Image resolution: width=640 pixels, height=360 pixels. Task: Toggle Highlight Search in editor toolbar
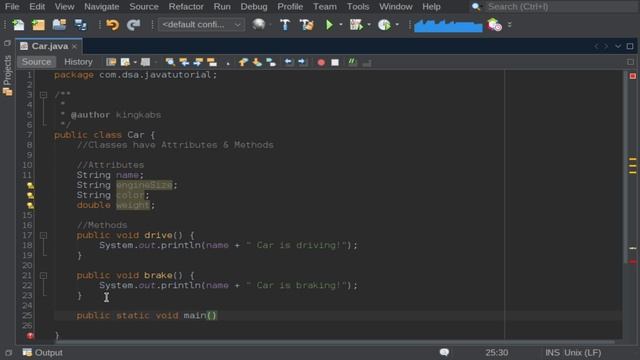coord(212,62)
